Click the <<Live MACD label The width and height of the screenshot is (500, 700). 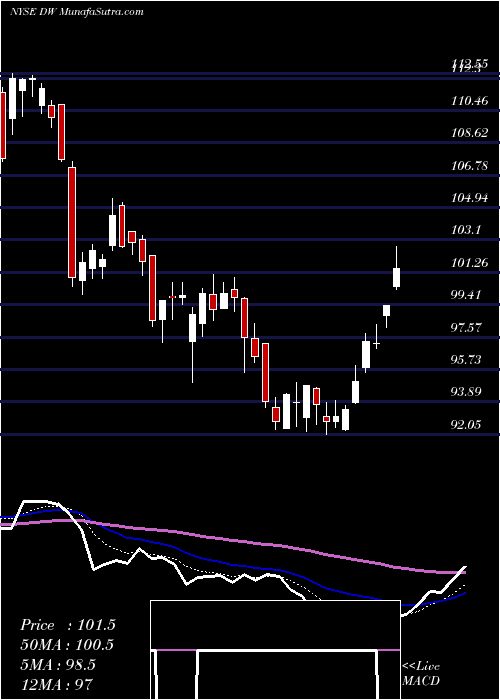point(421,674)
